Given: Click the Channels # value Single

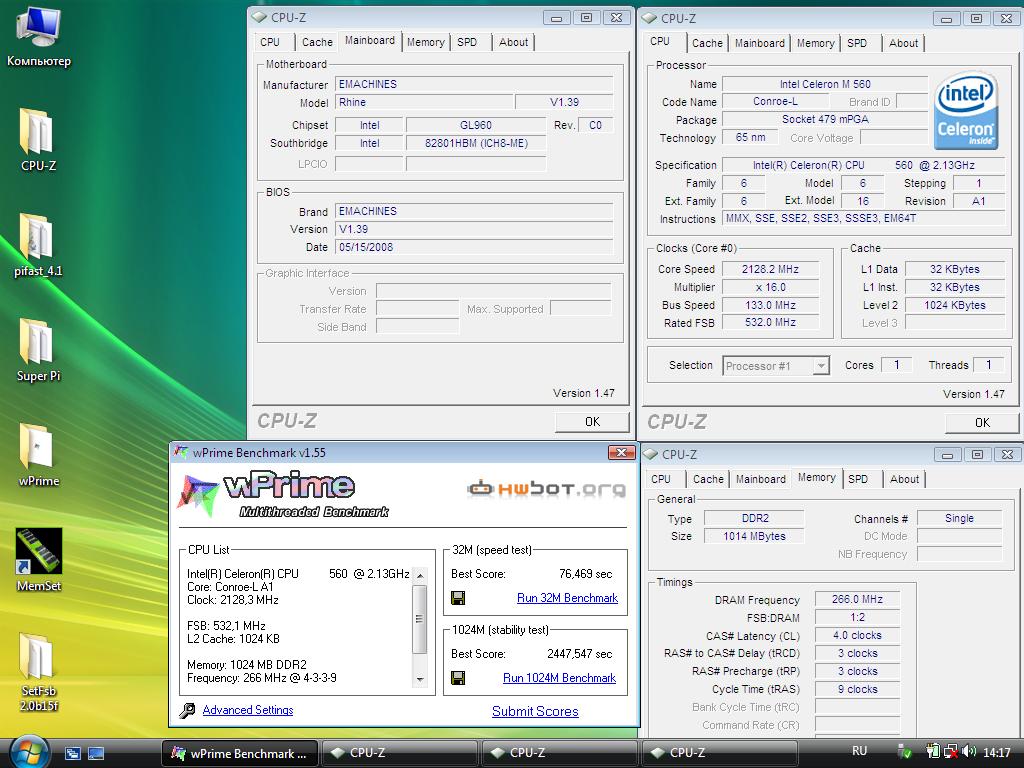Looking at the screenshot, I should point(959,519).
